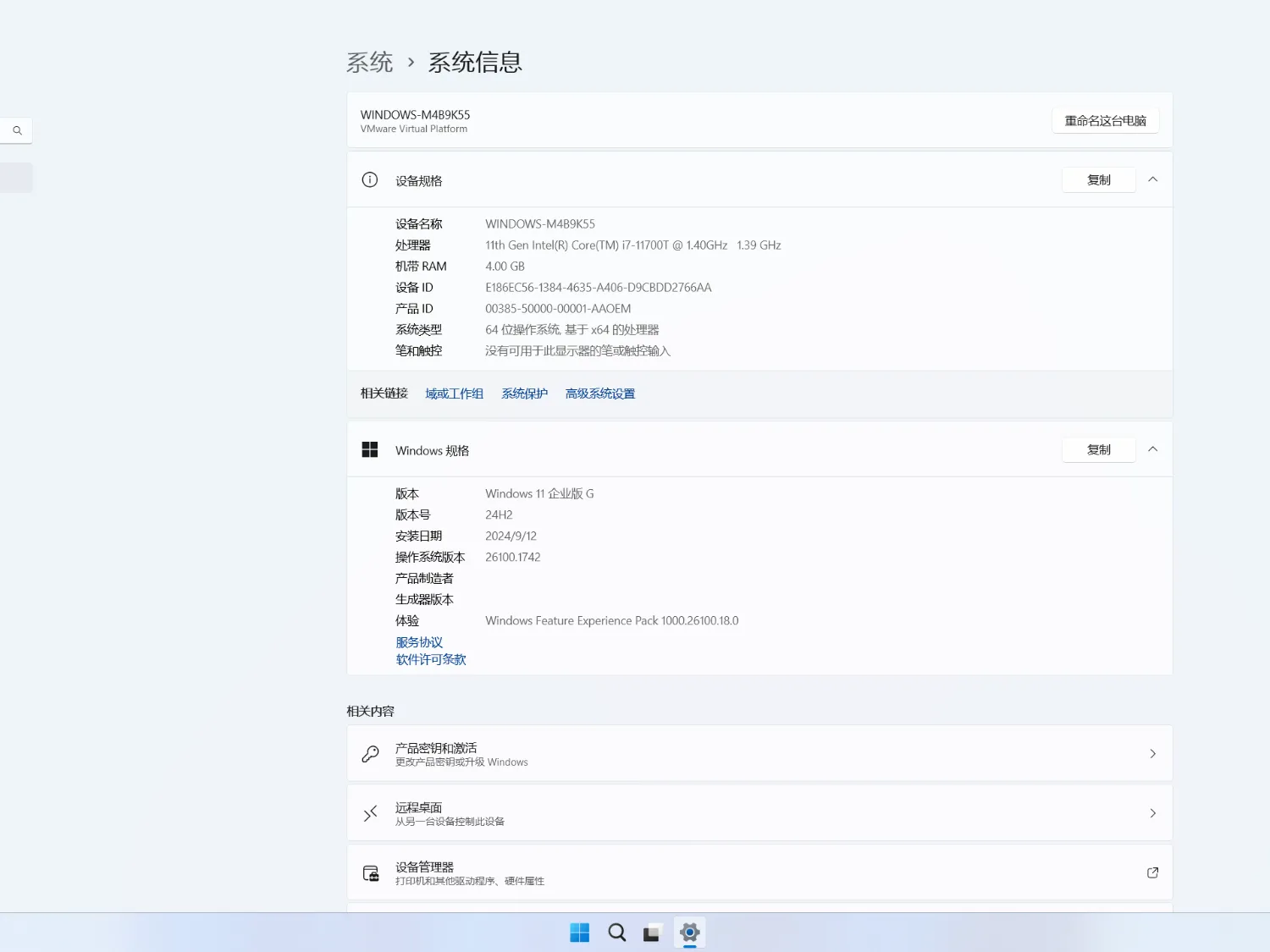This screenshot has width=1270, height=952.
Task: Navigate back using the 系统 breadcrumb
Action: tap(370, 62)
